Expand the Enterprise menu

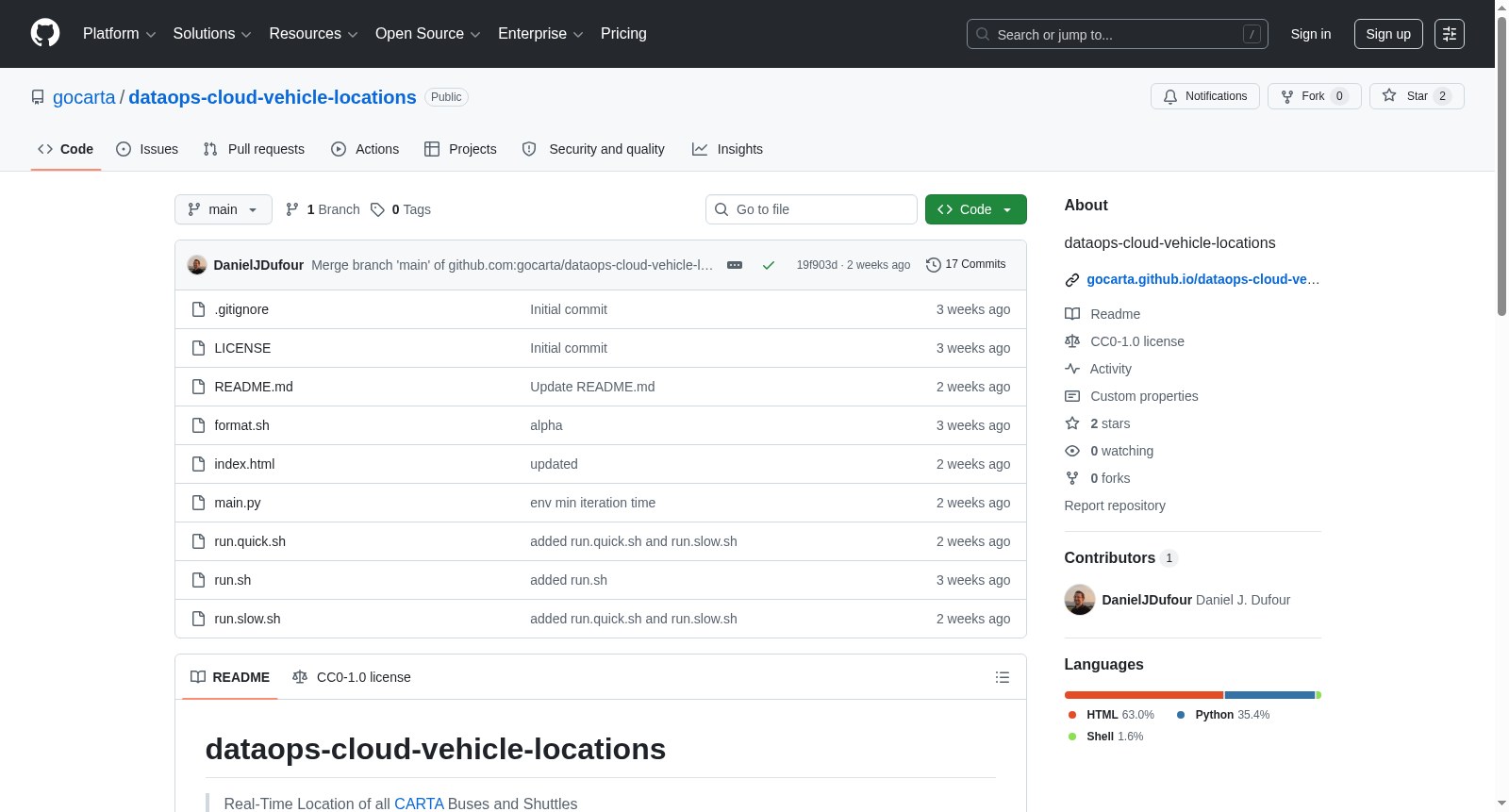540,34
